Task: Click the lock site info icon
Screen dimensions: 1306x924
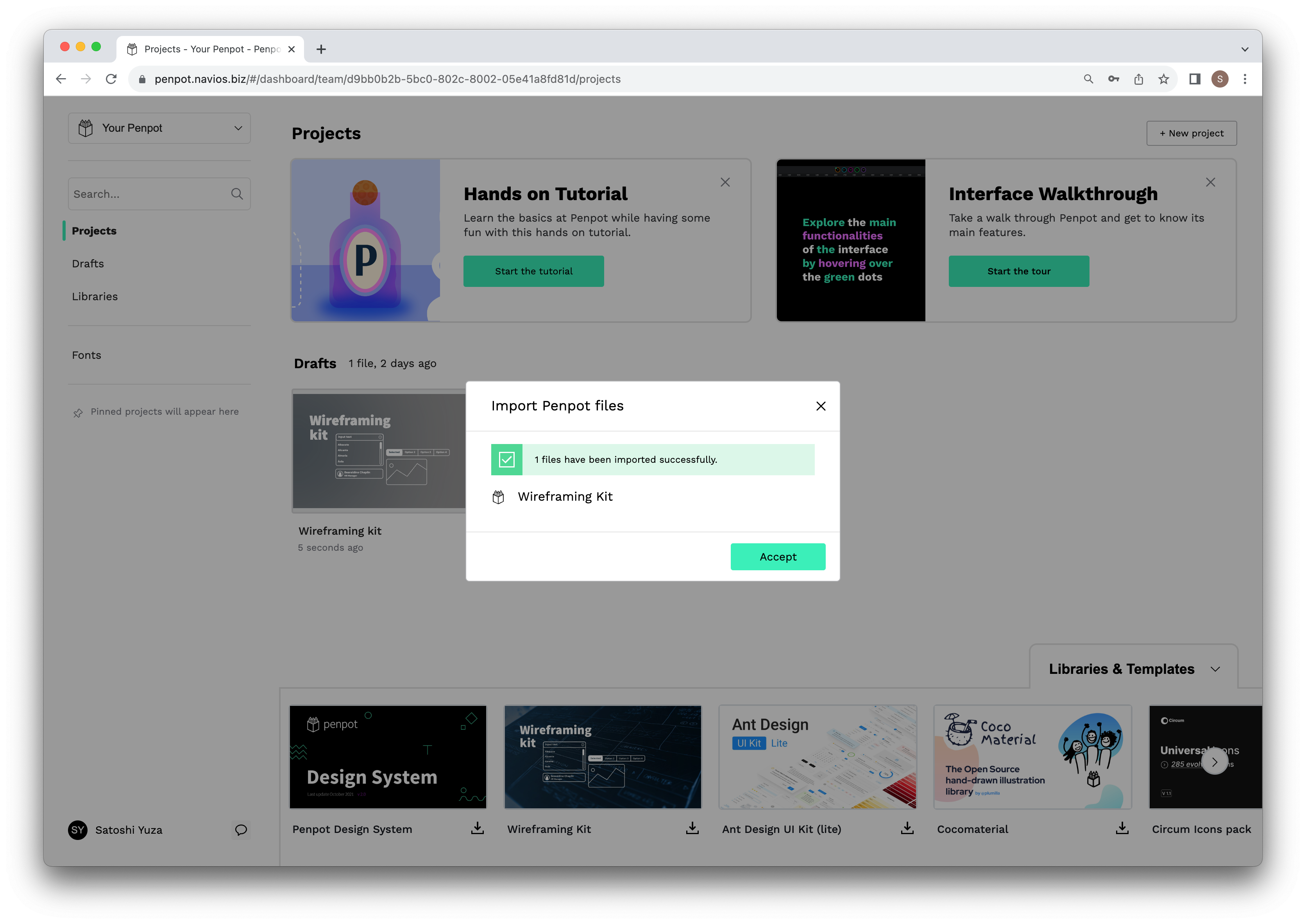Action: point(142,79)
